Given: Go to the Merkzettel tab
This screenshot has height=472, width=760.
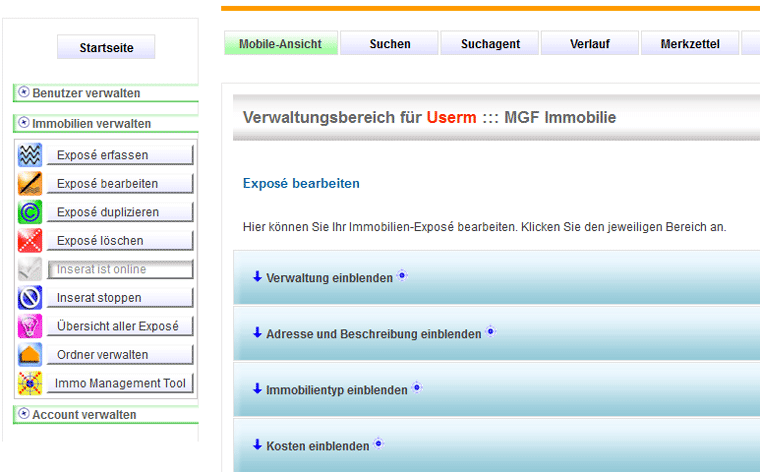Looking at the screenshot, I should click(x=690, y=44).
